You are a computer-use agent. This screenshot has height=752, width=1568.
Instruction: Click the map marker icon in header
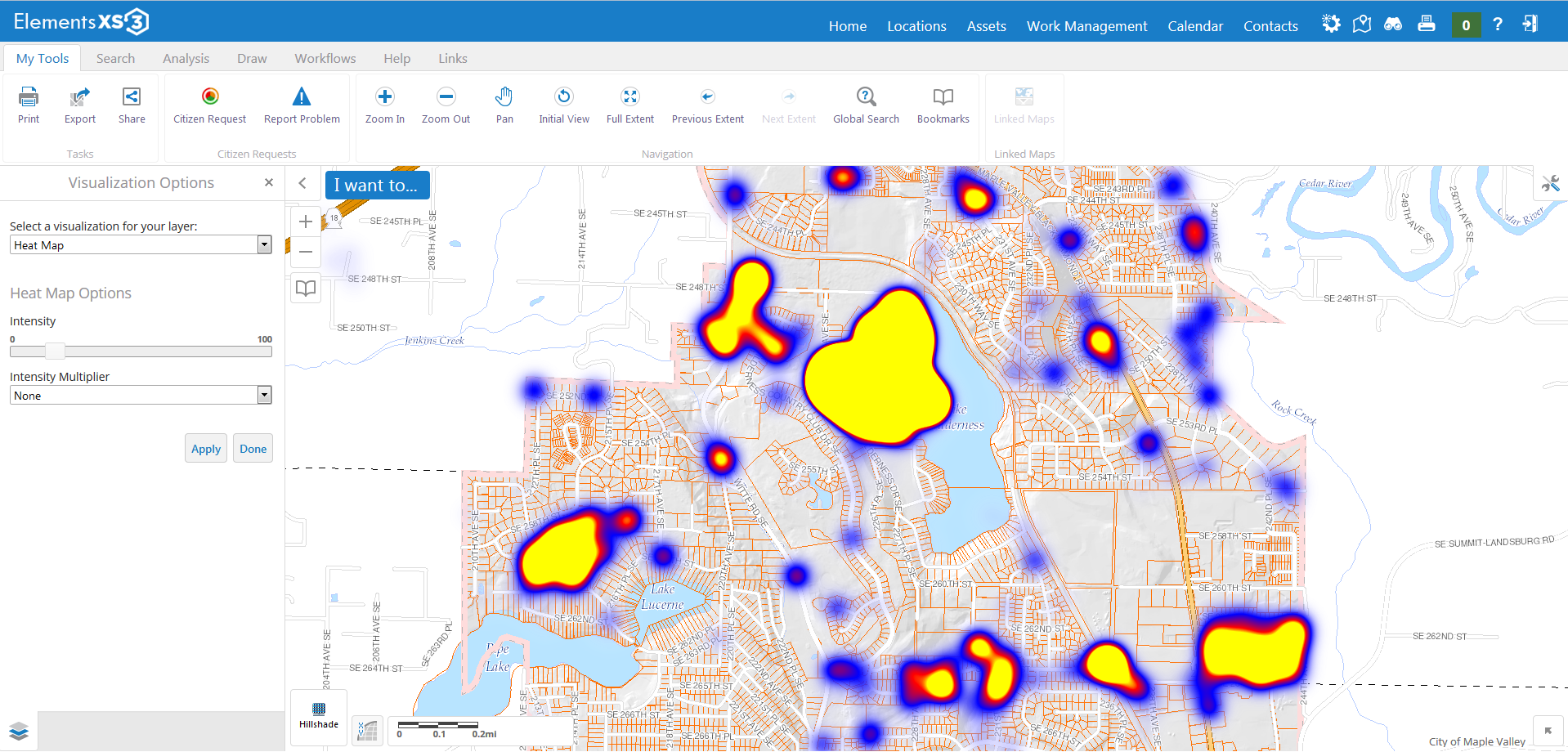[1362, 24]
